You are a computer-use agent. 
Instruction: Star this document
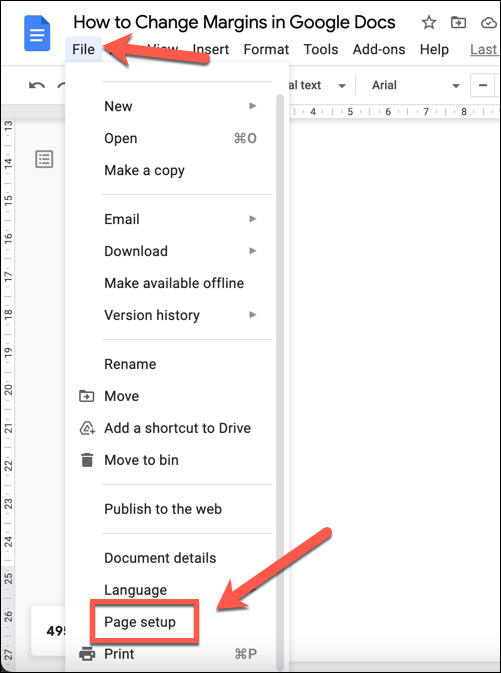(x=428, y=22)
